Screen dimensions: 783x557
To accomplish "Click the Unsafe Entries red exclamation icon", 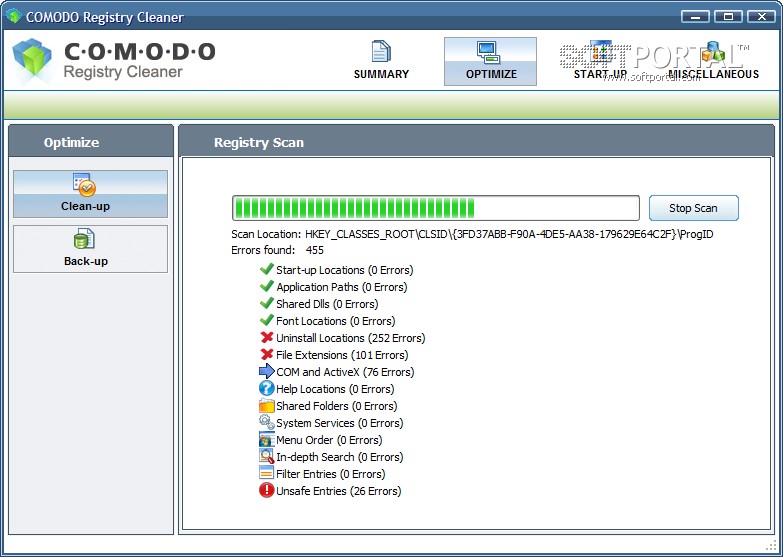I will (x=267, y=490).
